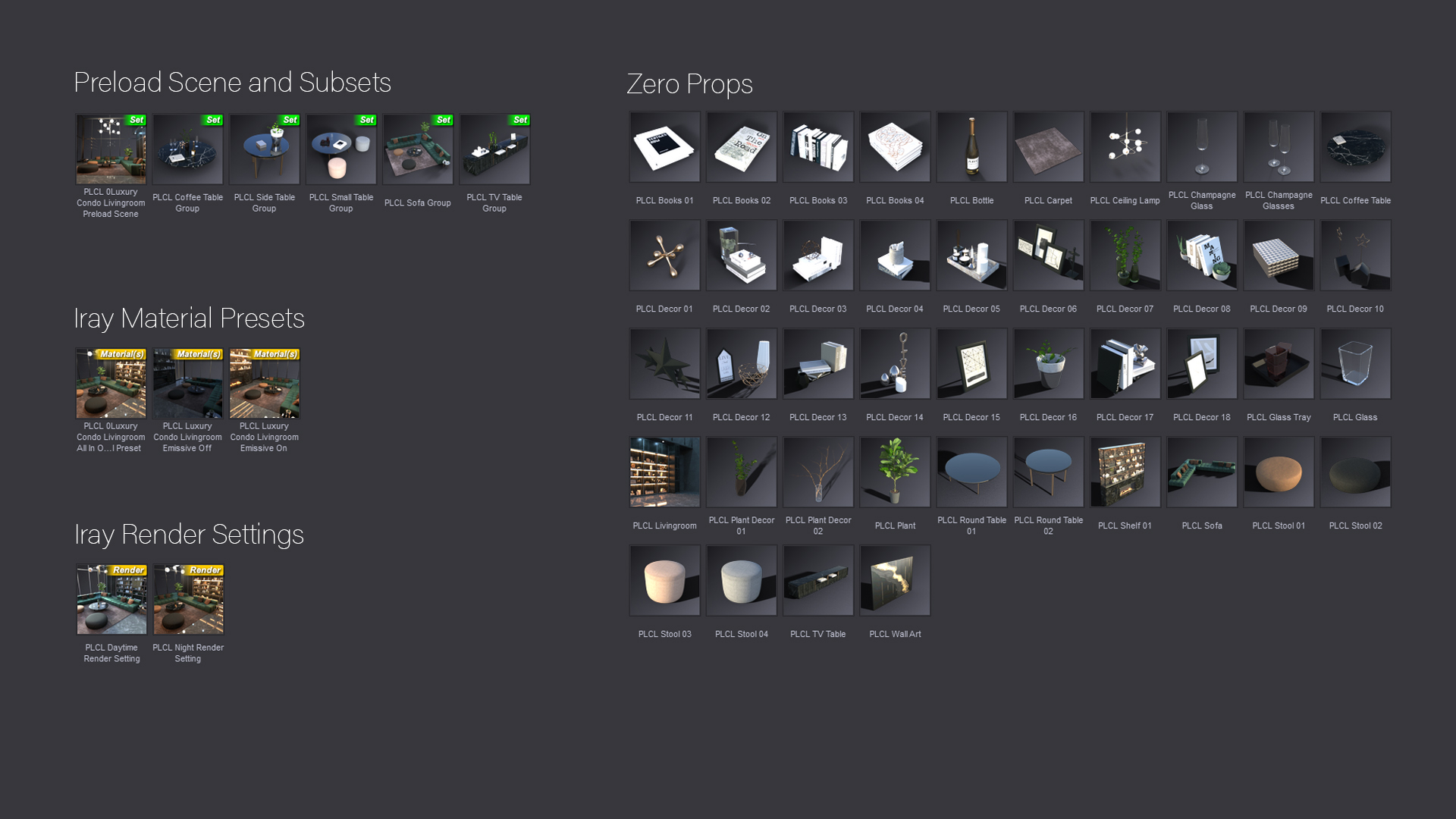The width and height of the screenshot is (1456, 819).
Task: Choose the PLCL Stool 01 prop icon
Action: click(1279, 472)
